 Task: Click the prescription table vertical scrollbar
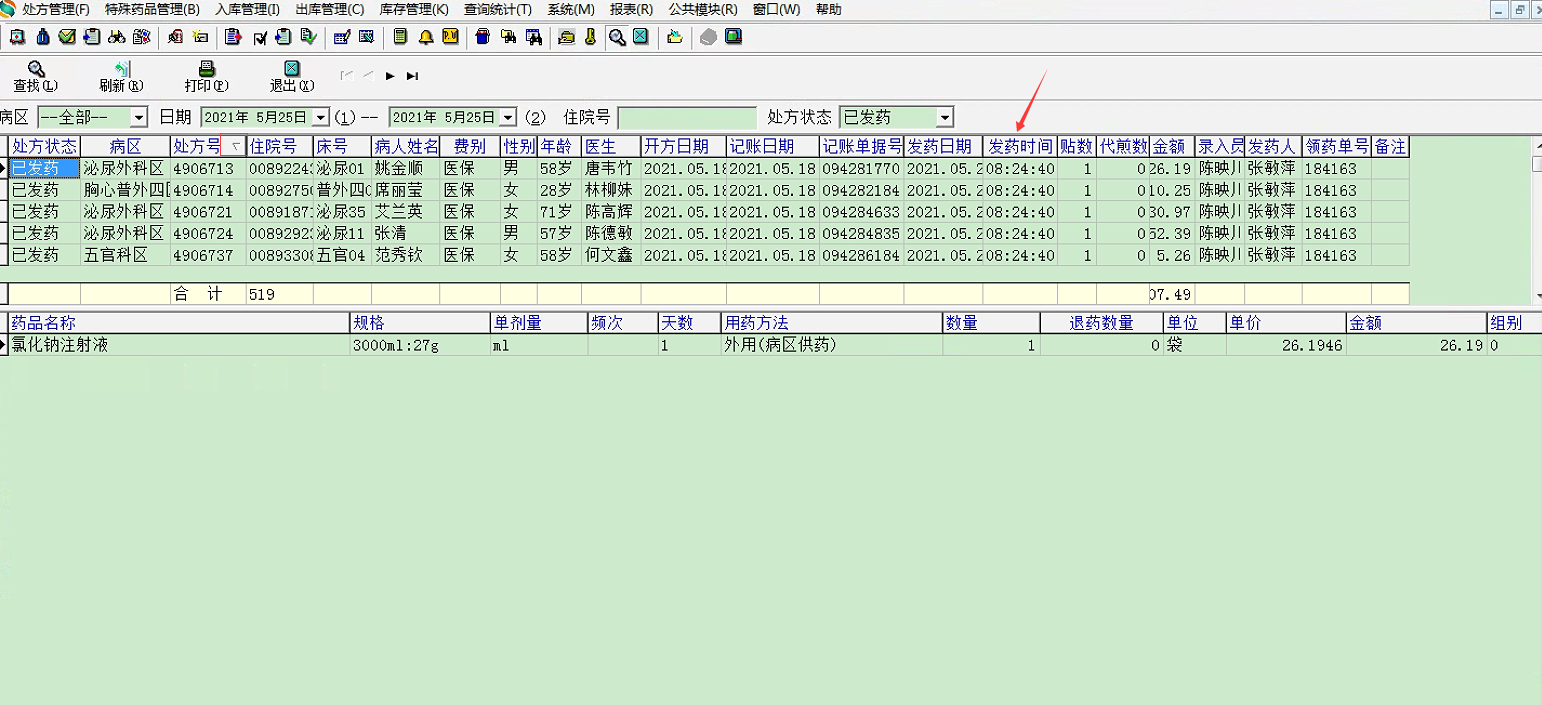(1536, 220)
